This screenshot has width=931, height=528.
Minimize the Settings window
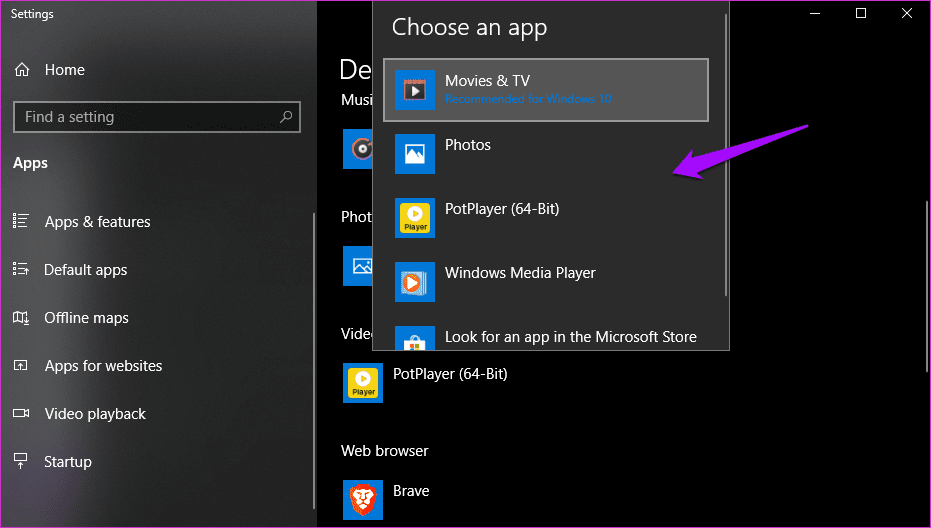(x=815, y=13)
